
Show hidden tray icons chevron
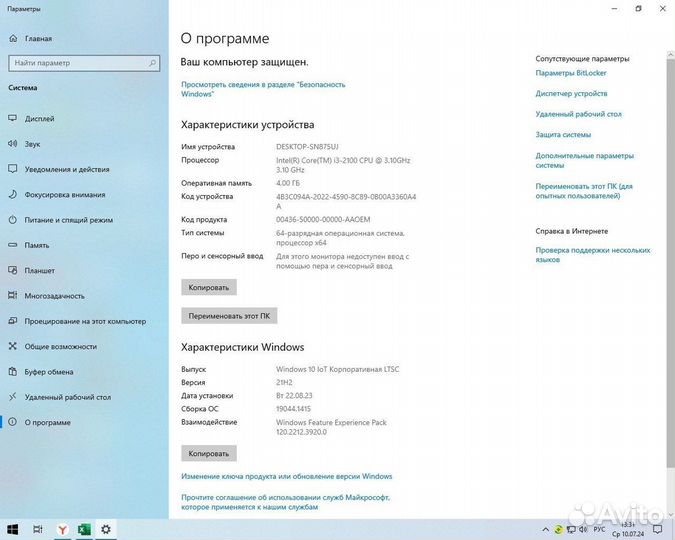coord(545,530)
